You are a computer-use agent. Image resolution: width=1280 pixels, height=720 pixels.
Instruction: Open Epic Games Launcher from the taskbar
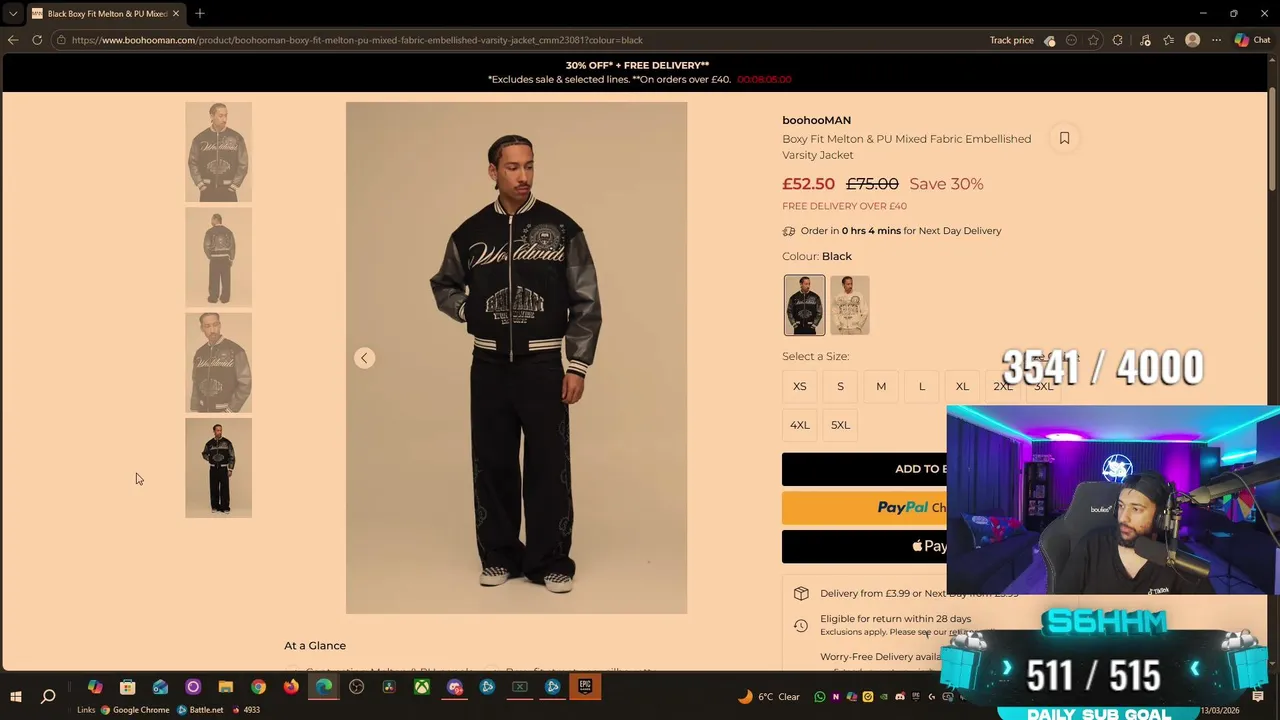click(585, 687)
